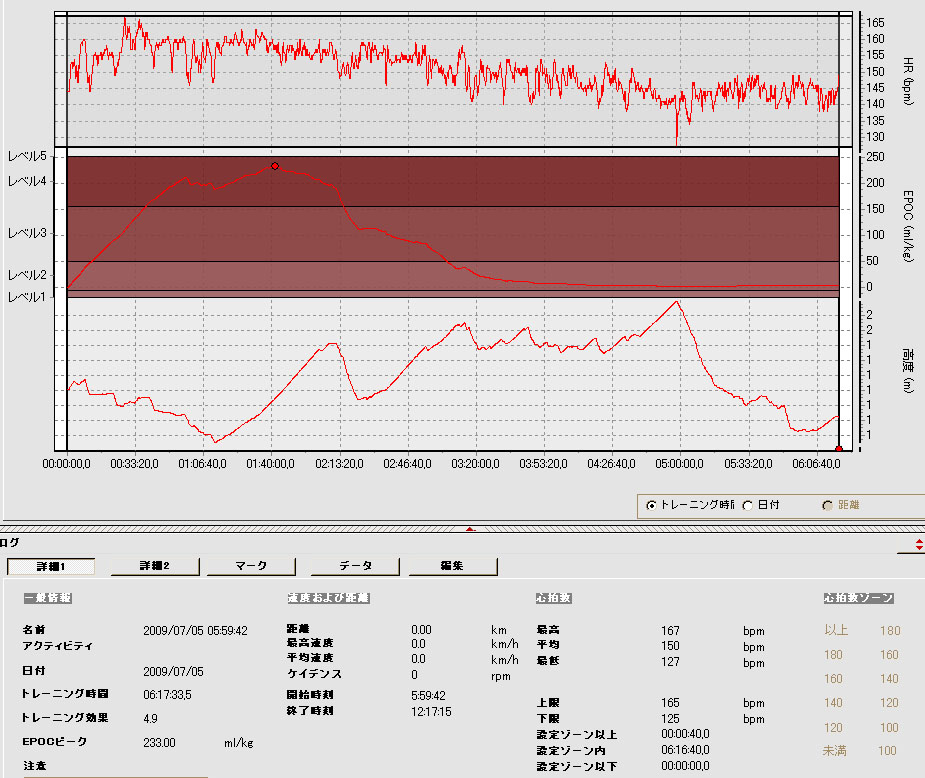The width and height of the screenshot is (925, 778).
Task: Click the 以上 heart rate zone label
Action: coord(836,631)
